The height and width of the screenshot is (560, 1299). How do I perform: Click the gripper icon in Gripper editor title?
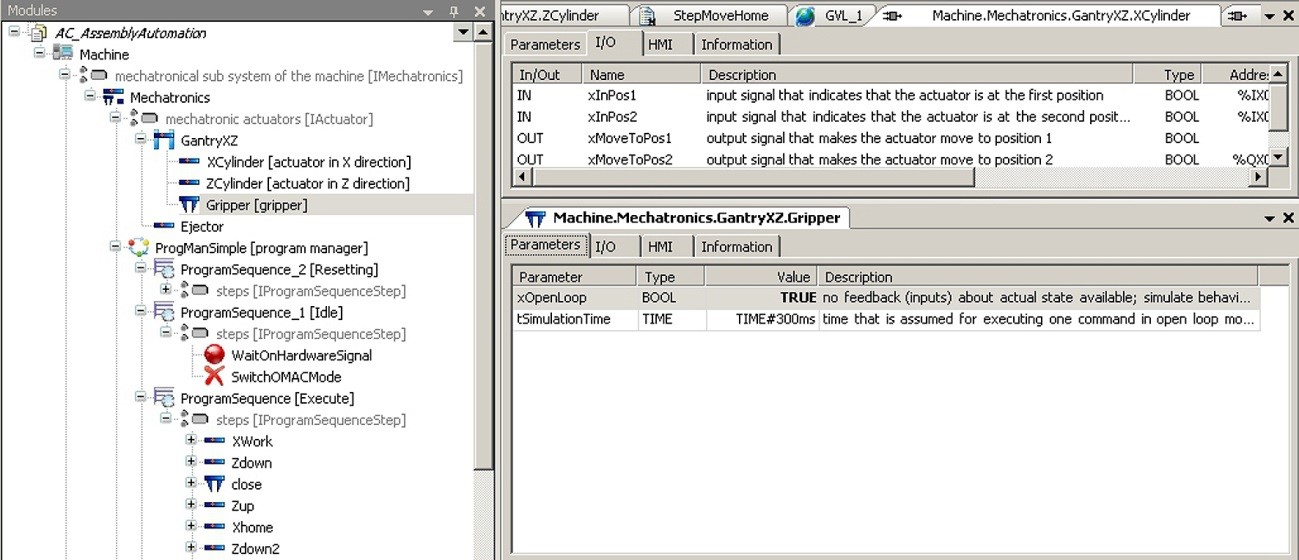pyautogui.click(x=535, y=218)
